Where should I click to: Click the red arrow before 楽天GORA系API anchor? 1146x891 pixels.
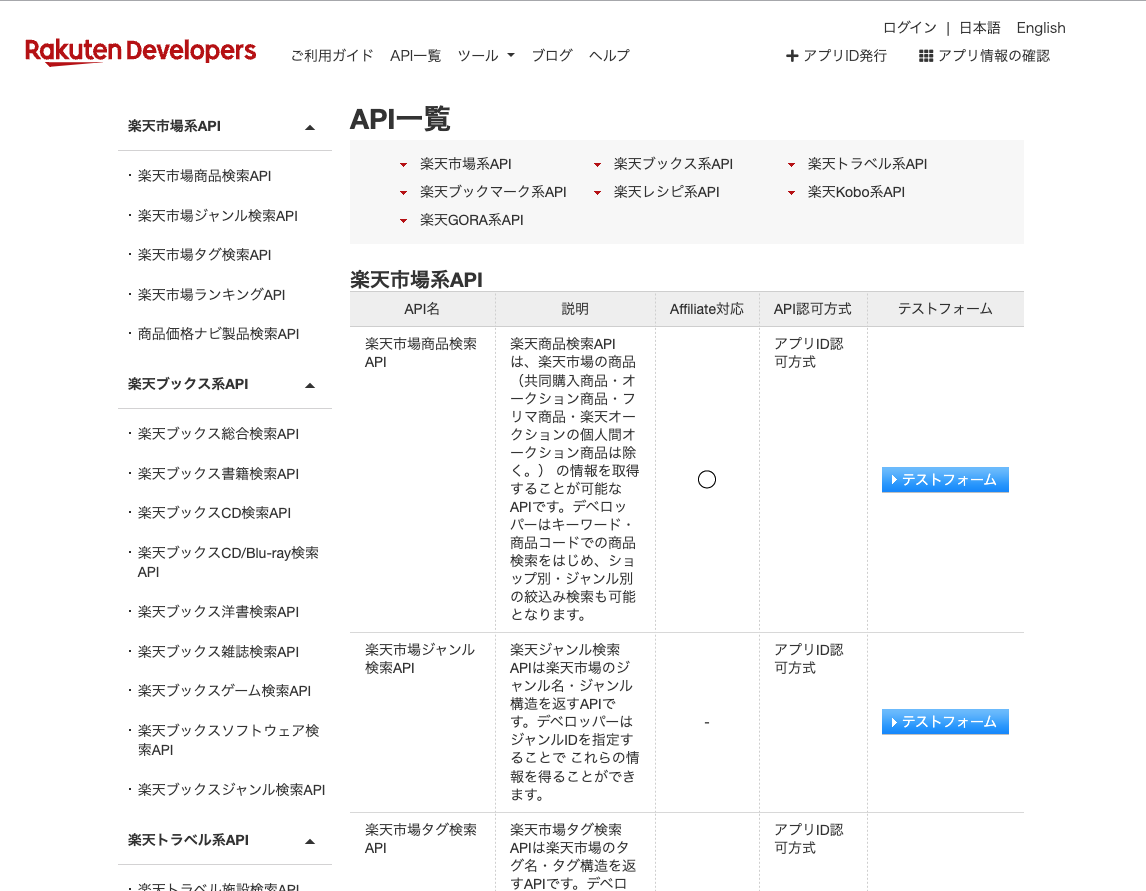[403, 221]
